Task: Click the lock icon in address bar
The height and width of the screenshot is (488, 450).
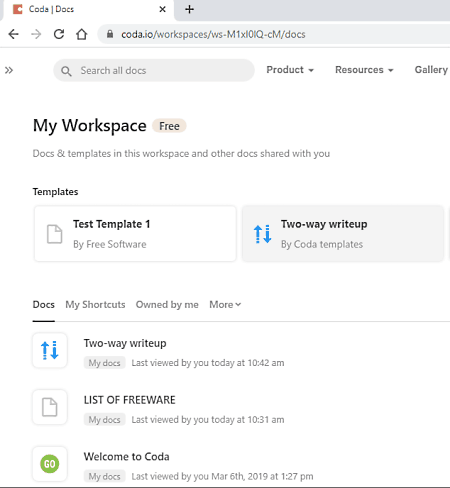Action: click(110, 34)
